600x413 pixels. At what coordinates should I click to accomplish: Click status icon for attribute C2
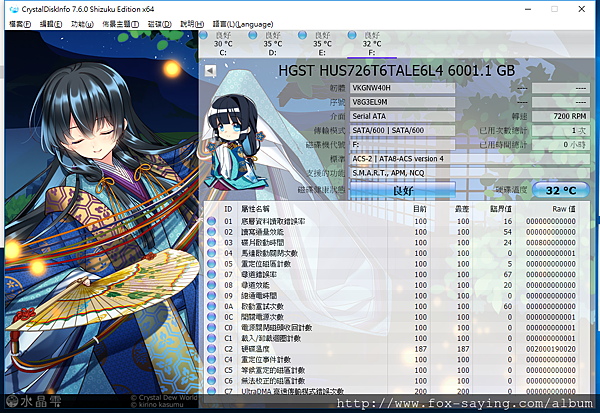pos(211,349)
